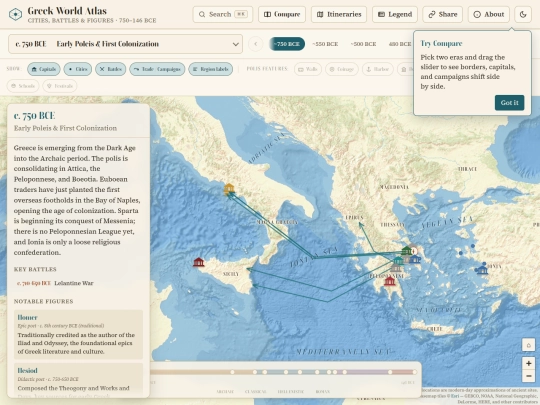Zoom out on the map
540x405 pixels.
coord(529,376)
